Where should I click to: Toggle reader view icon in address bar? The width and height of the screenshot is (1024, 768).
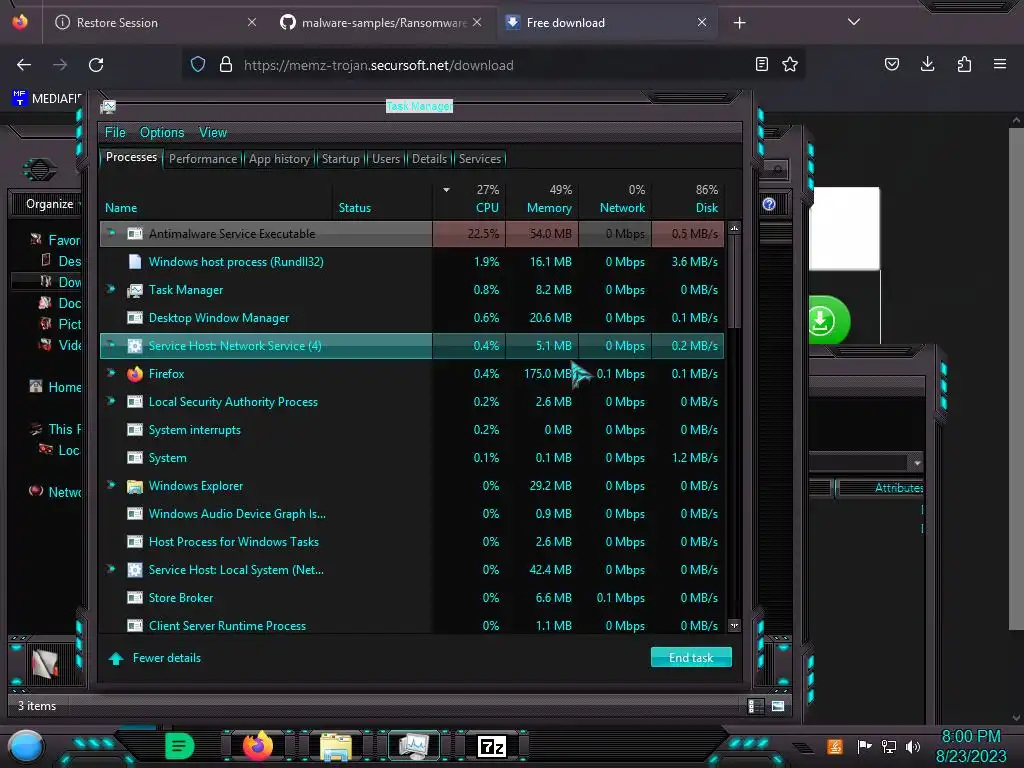pos(761,64)
